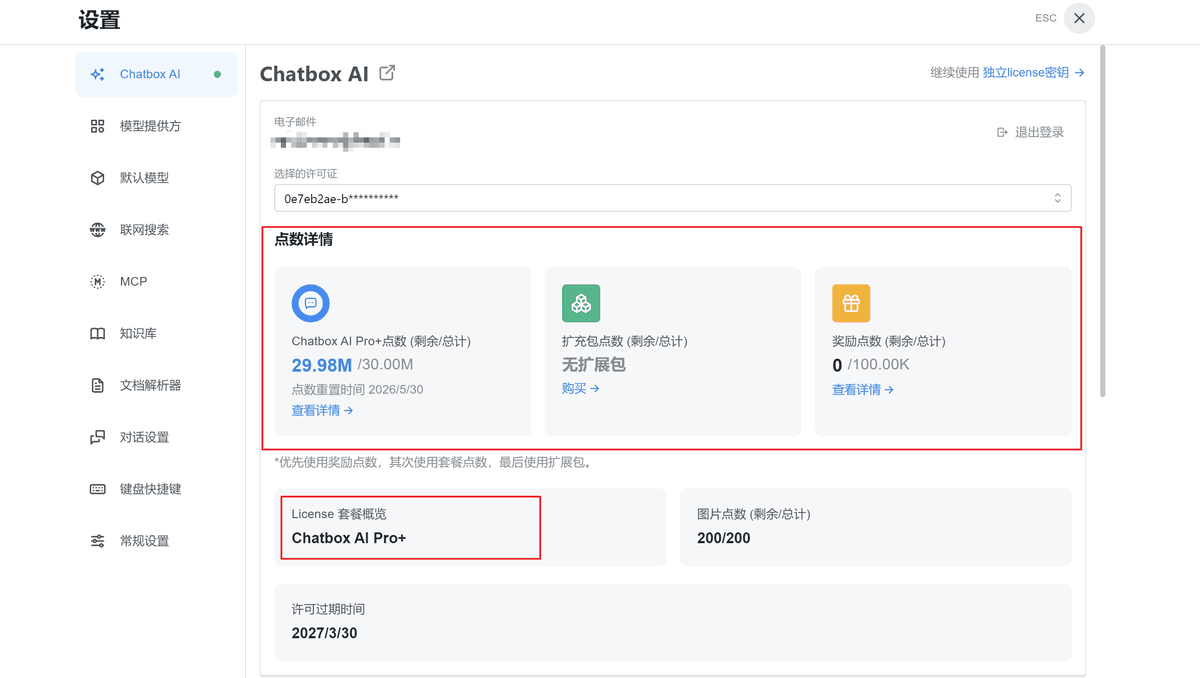
Task: Click the 点数重置时间 2026/5/30 text
Action: click(357, 389)
